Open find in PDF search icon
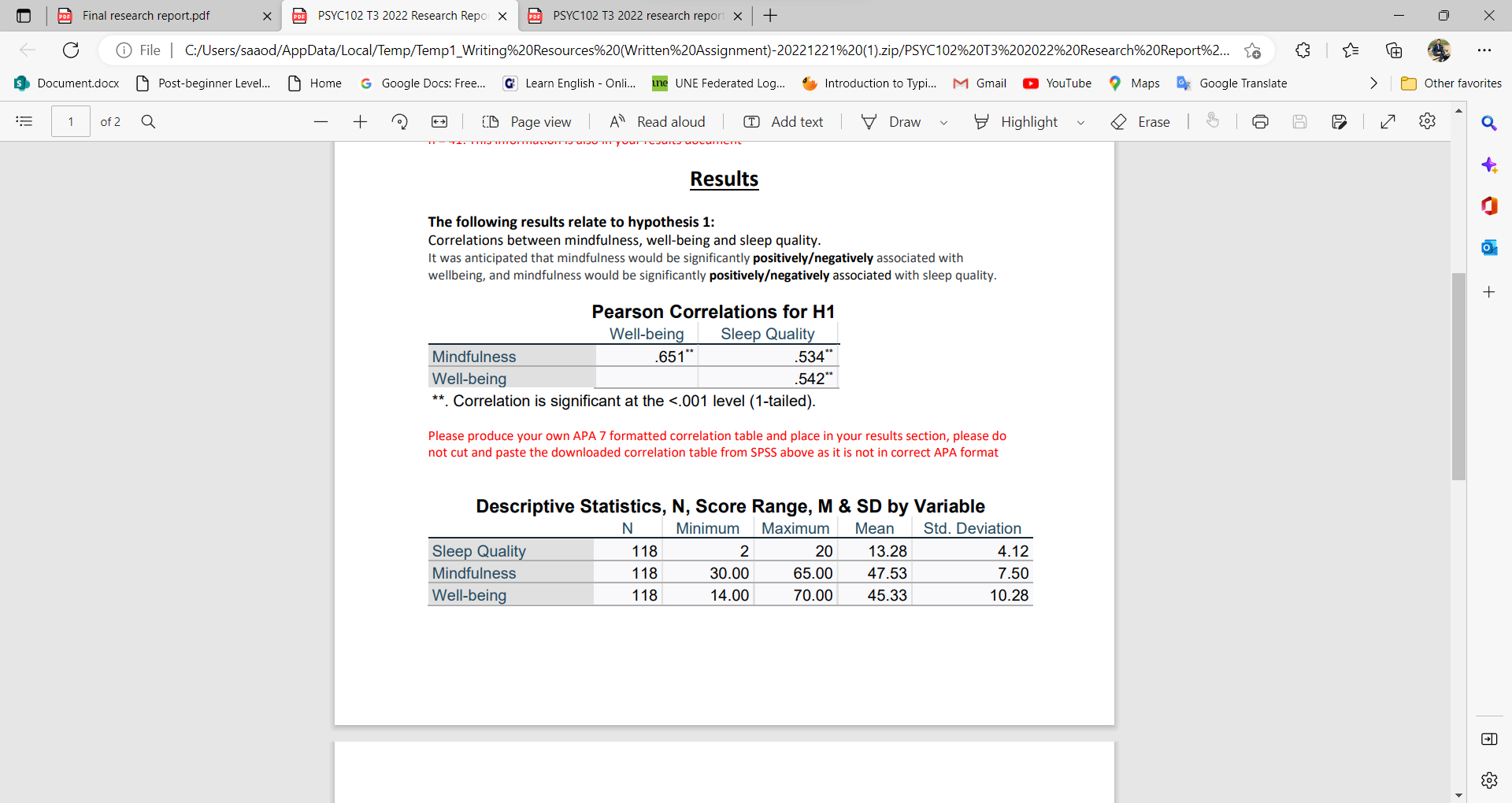The height and width of the screenshot is (803, 1512). 148,121
